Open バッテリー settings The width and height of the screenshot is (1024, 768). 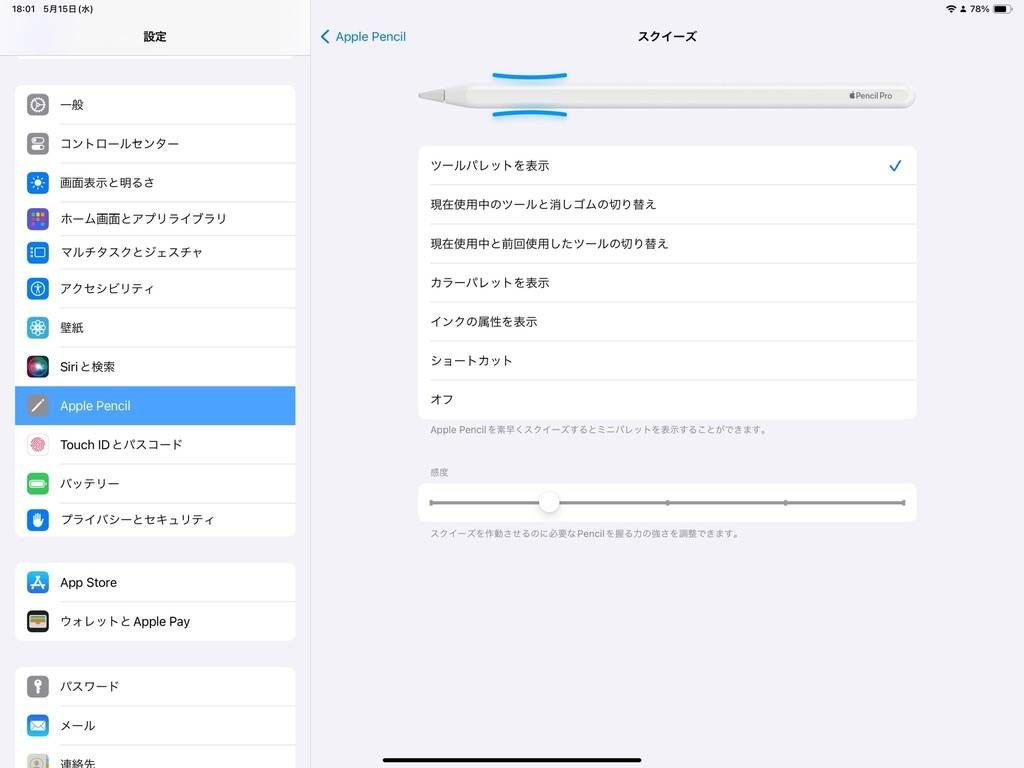click(155, 484)
